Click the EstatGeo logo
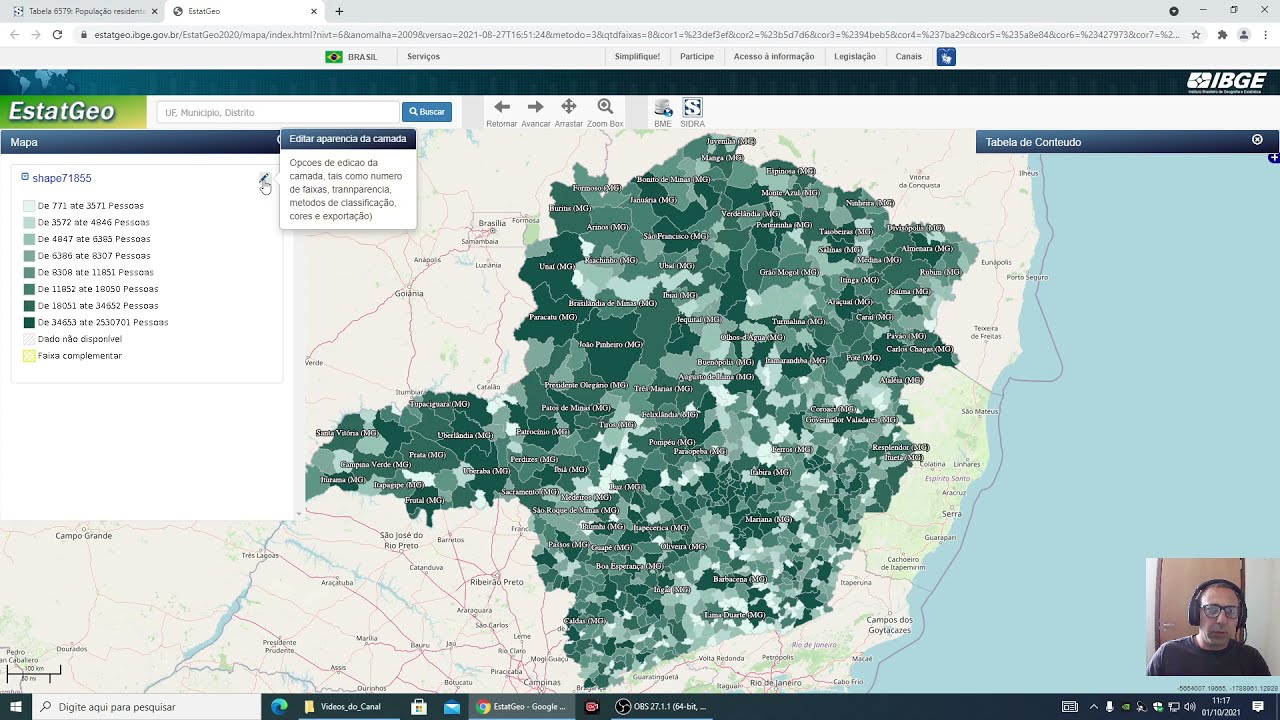The width and height of the screenshot is (1280, 720). pos(62,111)
